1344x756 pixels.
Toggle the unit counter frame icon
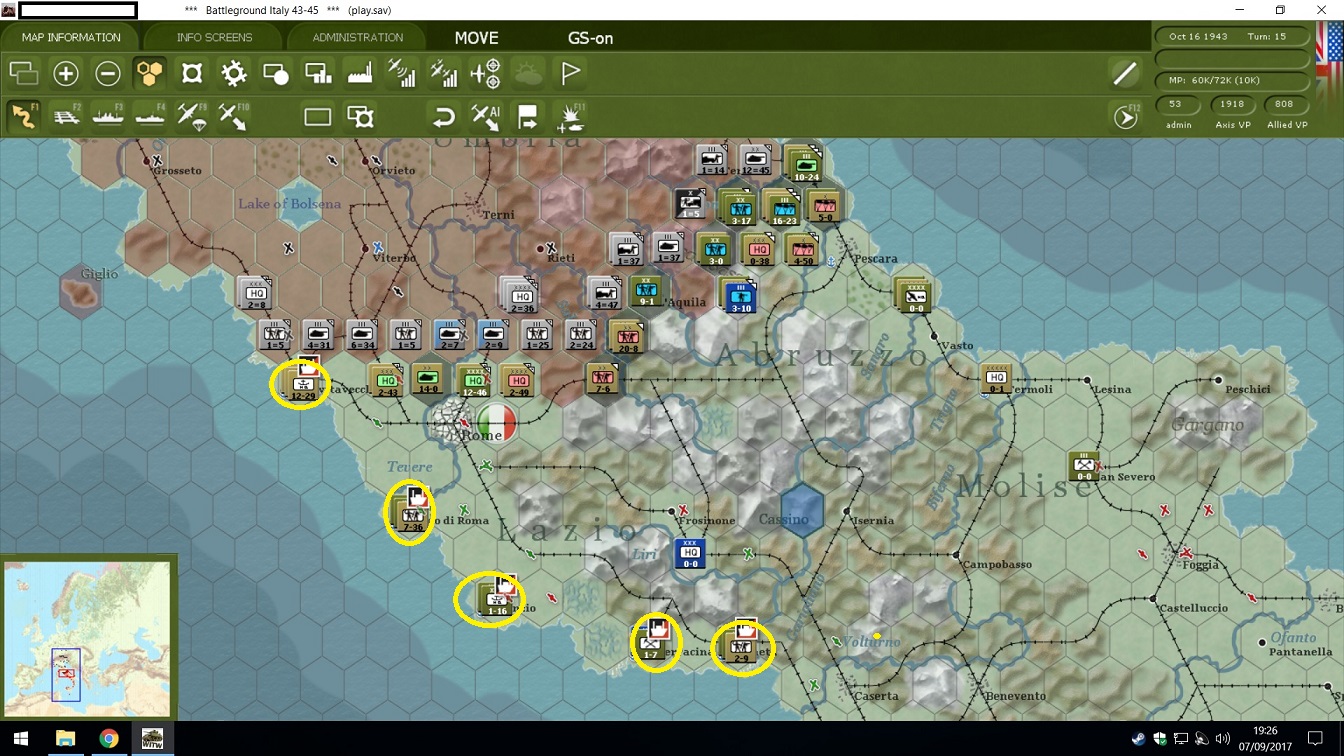192,73
